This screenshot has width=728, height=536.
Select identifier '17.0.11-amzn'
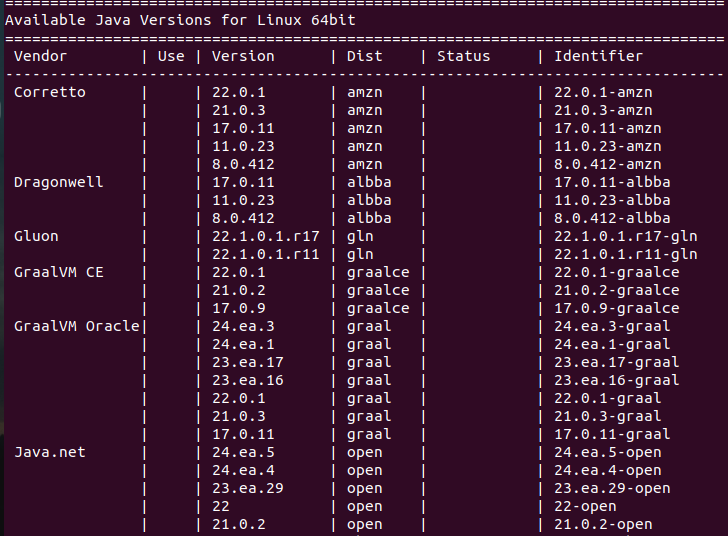tap(608, 128)
